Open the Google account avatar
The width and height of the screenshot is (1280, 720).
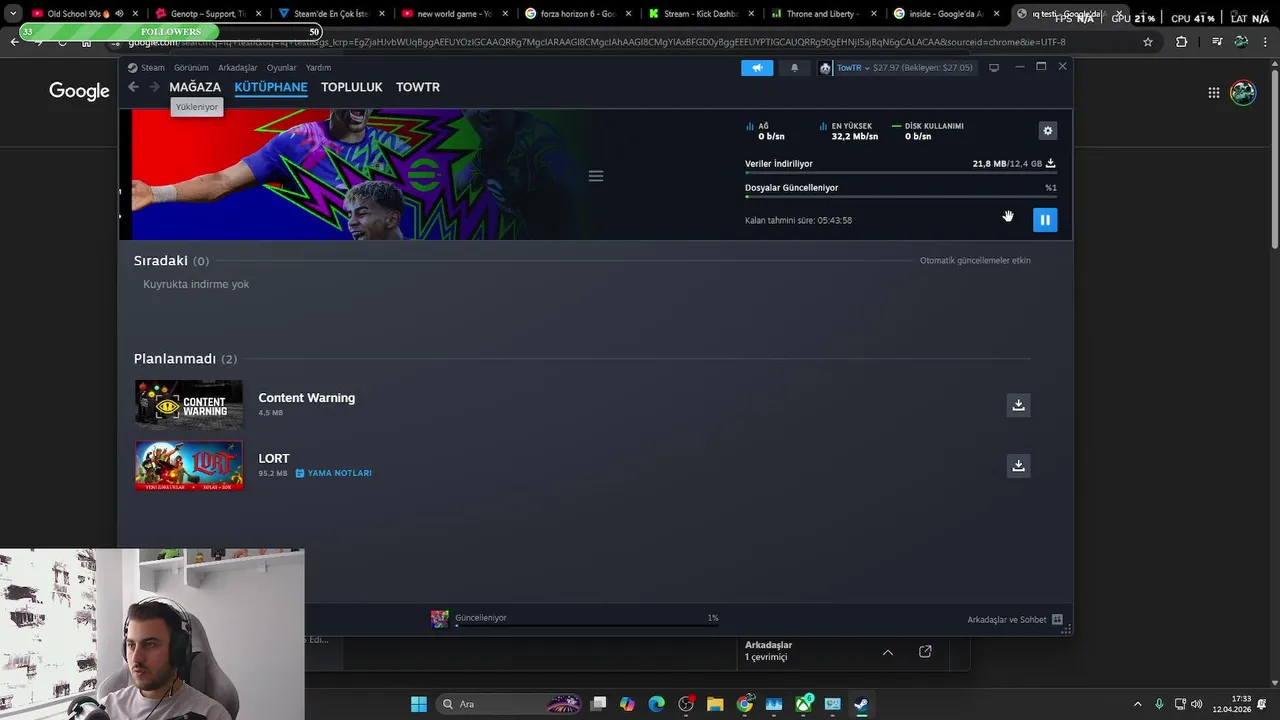pyautogui.click(x=1243, y=93)
